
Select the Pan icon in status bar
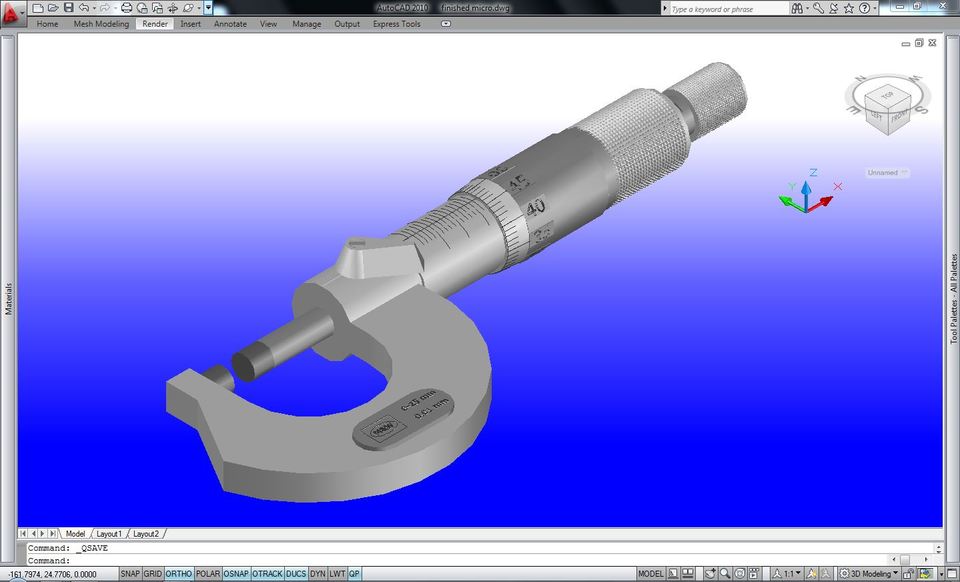pyautogui.click(x=711, y=573)
